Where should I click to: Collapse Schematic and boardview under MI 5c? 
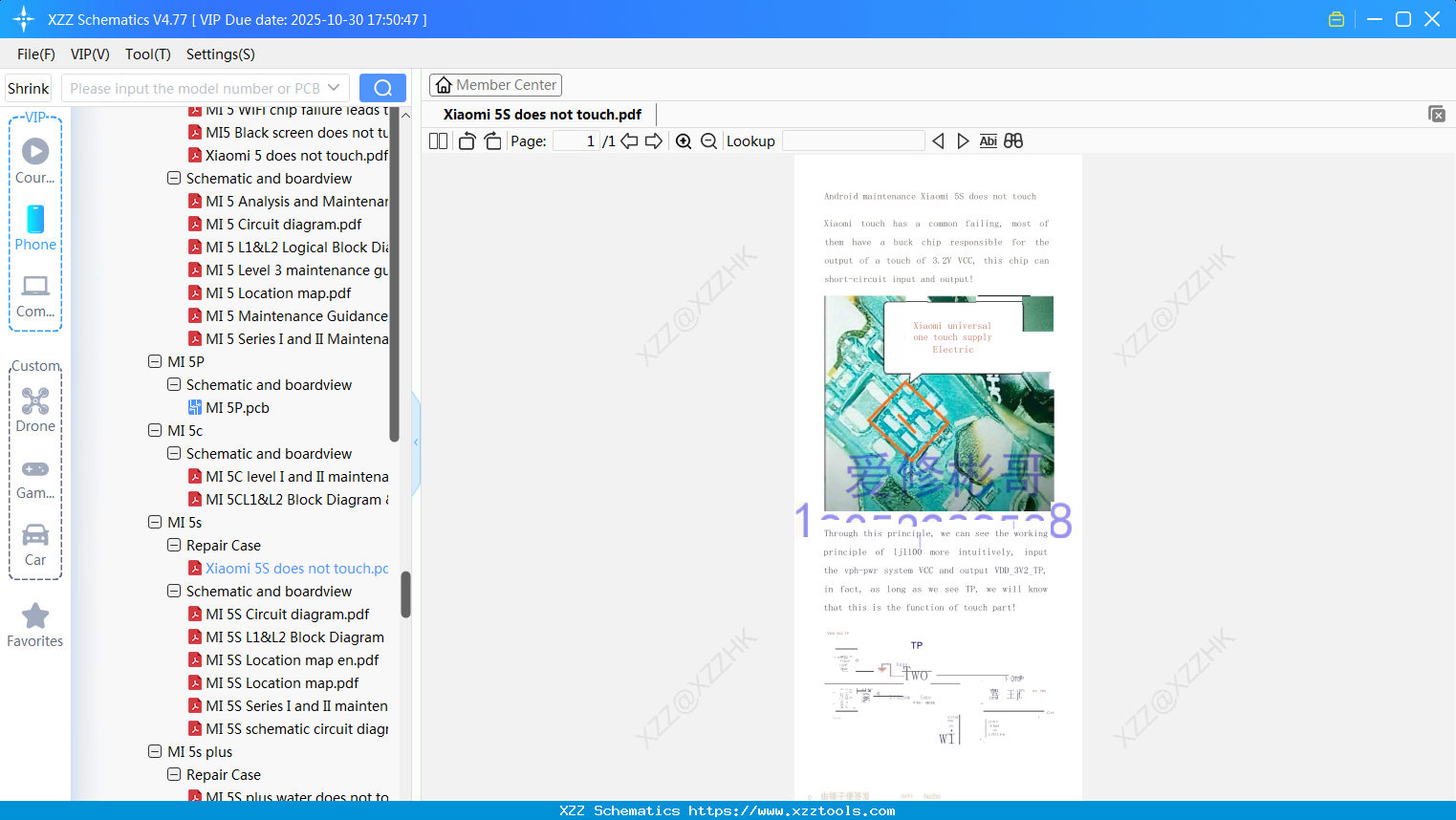click(174, 454)
